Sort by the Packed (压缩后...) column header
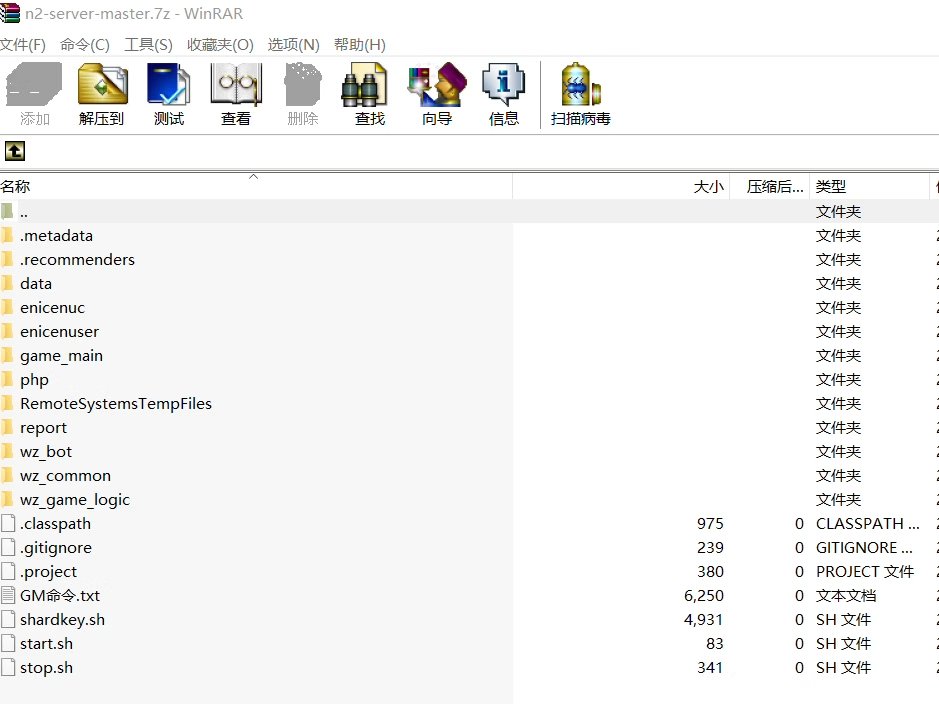 [770, 187]
